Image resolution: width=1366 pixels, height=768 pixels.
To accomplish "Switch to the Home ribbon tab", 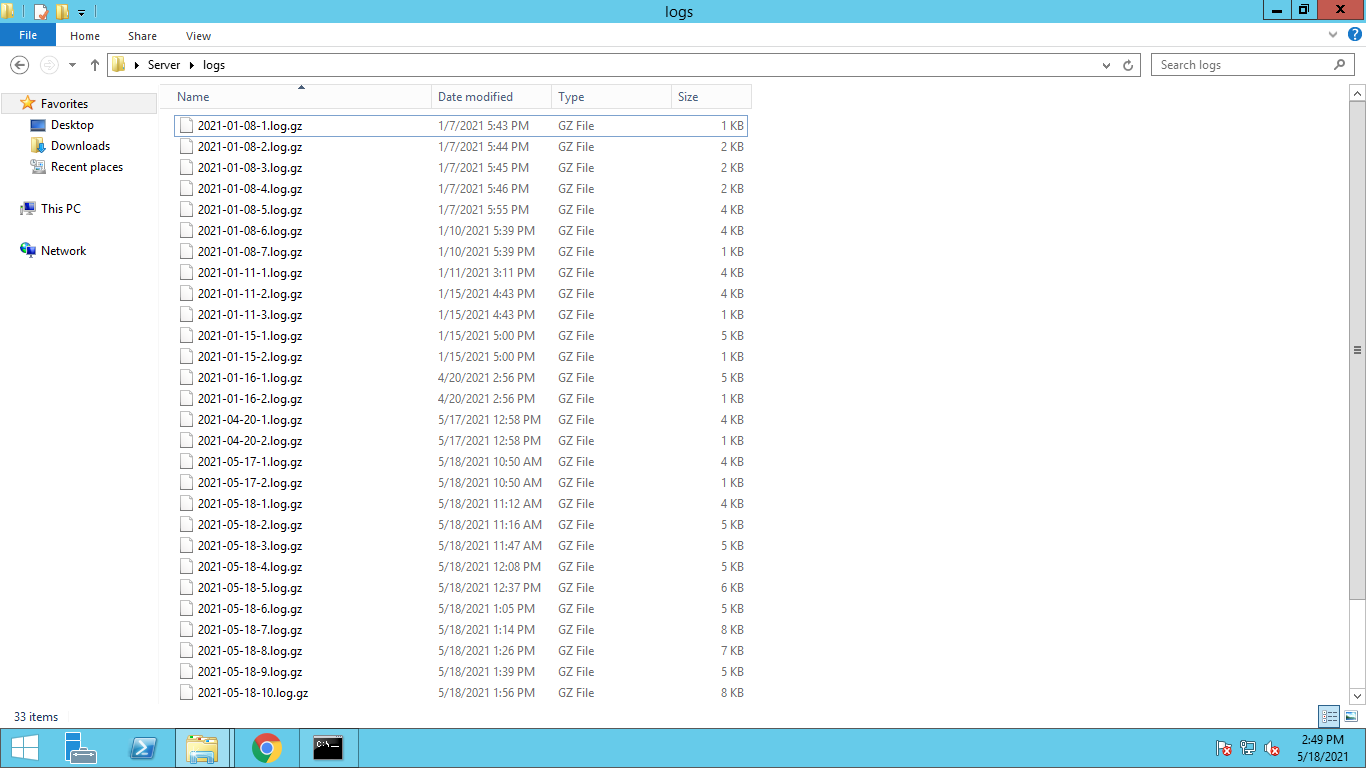I will click(x=85, y=36).
